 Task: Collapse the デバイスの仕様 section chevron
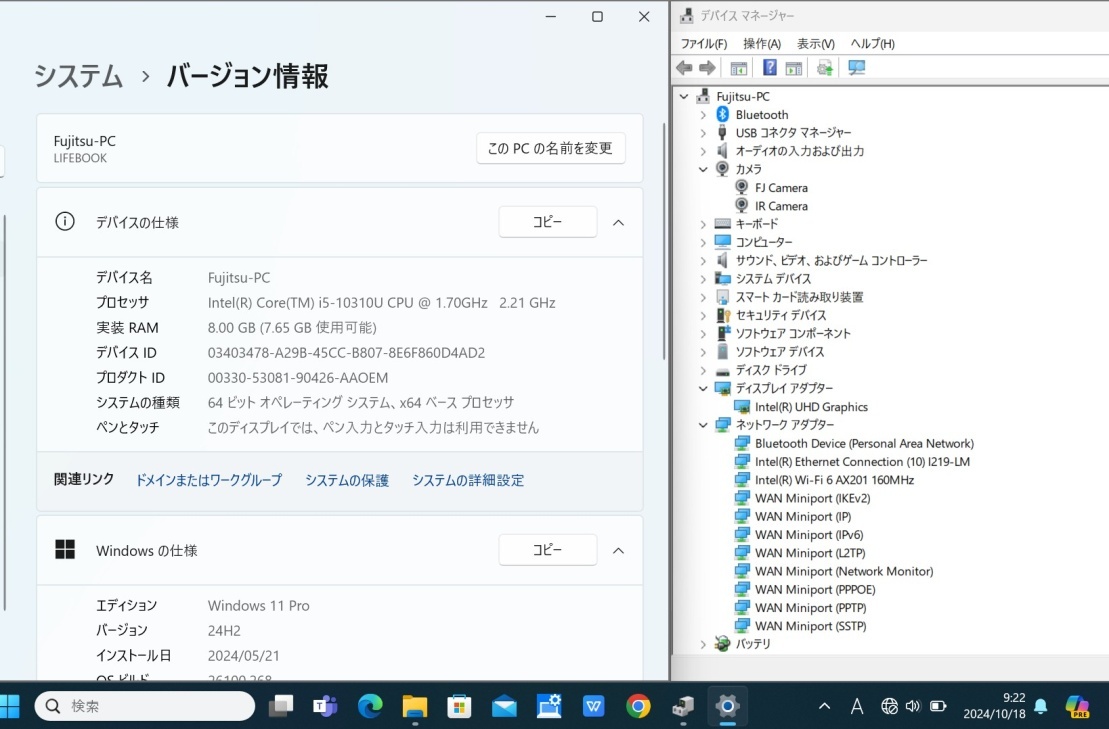pyautogui.click(x=618, y=223)
